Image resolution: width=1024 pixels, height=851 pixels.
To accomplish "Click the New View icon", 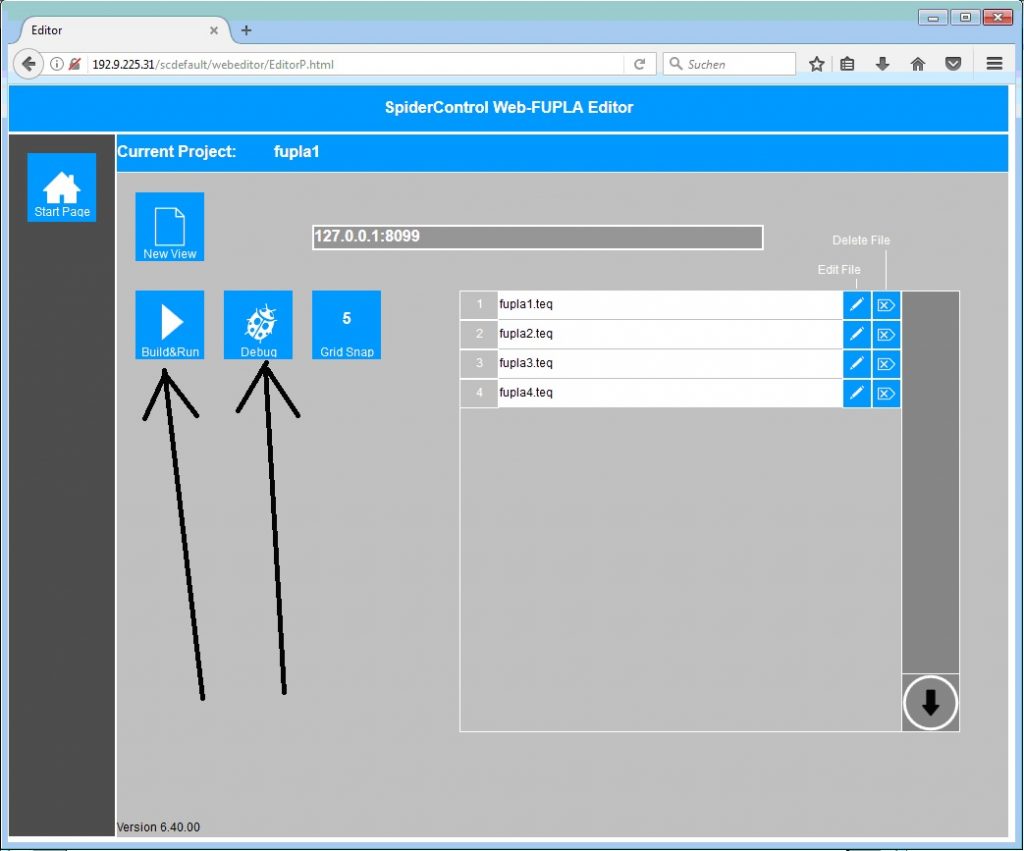I will tap(169, 226).
